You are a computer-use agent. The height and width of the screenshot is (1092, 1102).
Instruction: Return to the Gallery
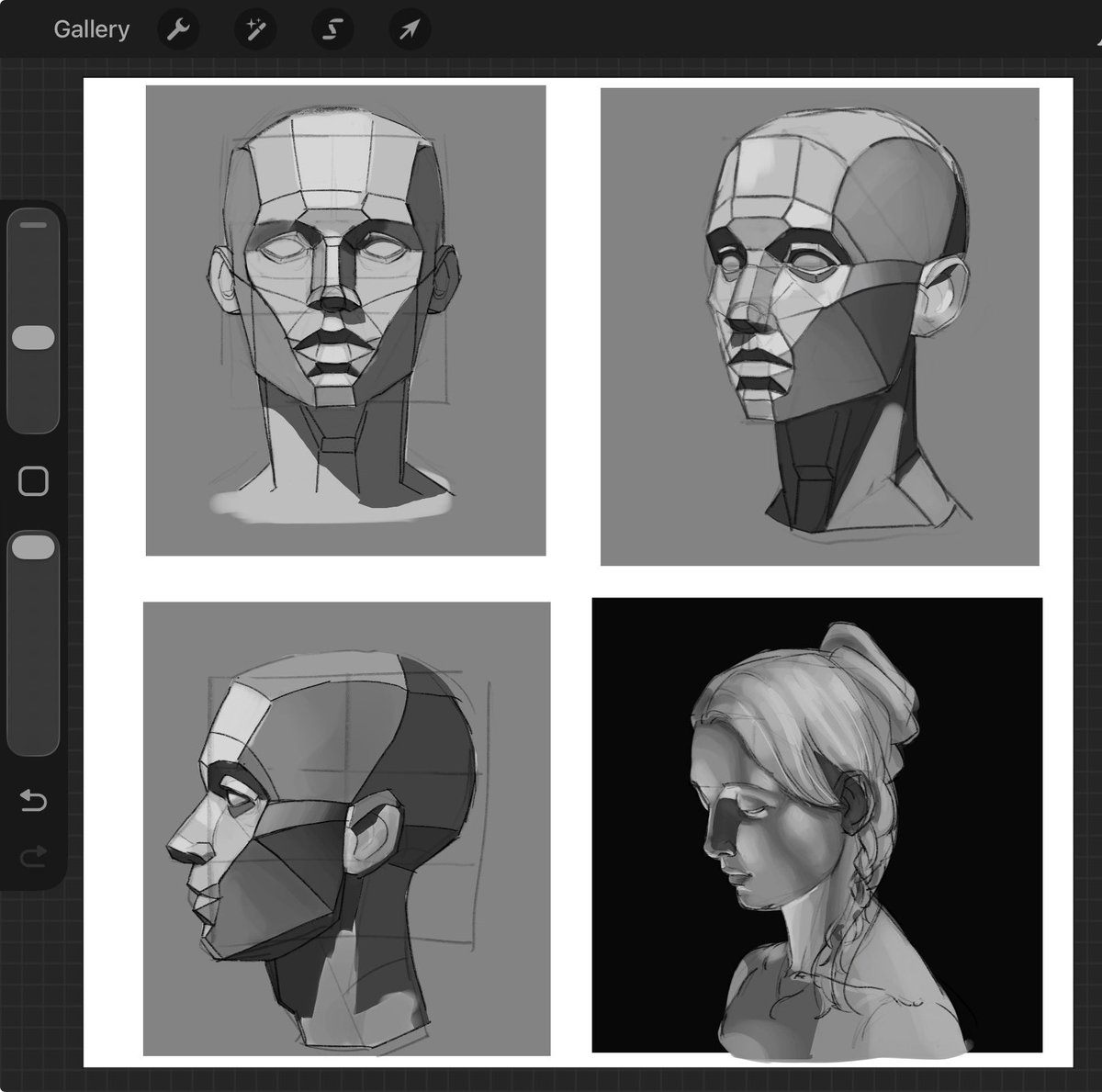coord(91,29)
